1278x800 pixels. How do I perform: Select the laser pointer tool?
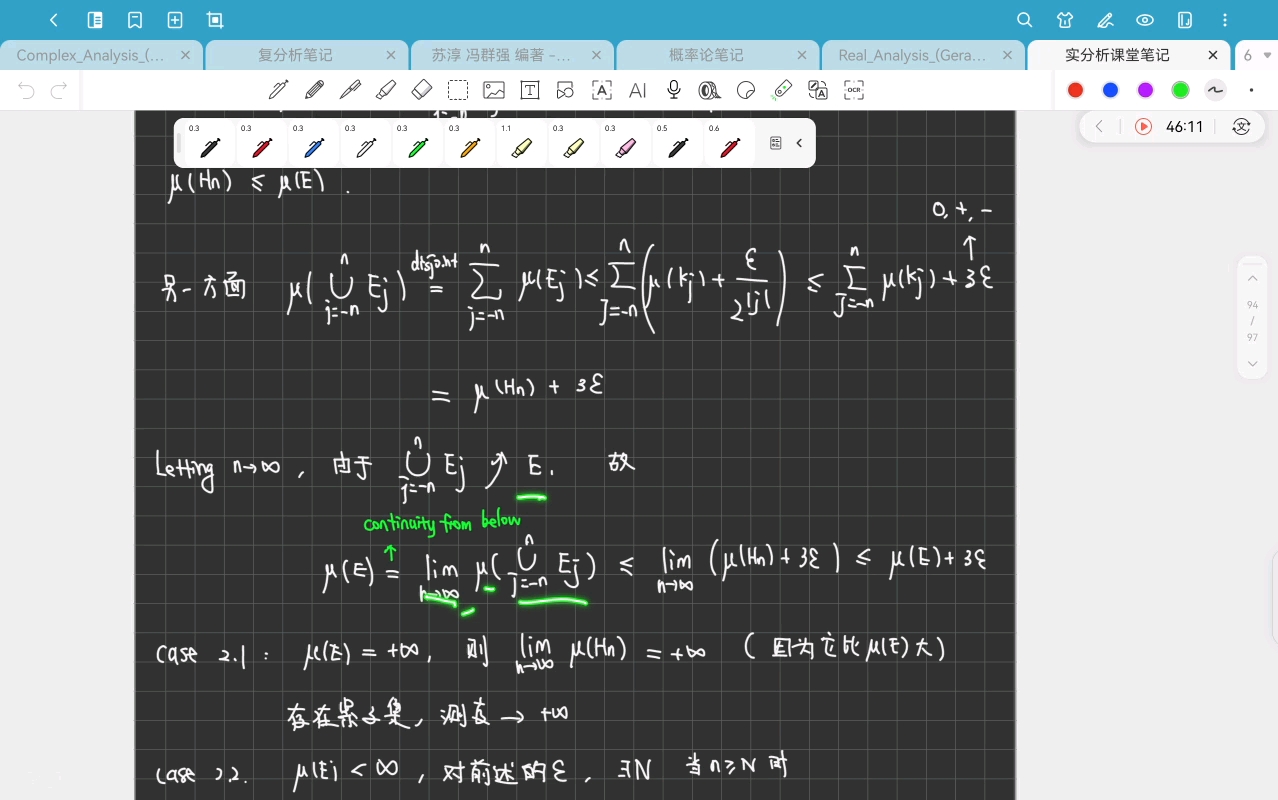click(x=782, y=90)
